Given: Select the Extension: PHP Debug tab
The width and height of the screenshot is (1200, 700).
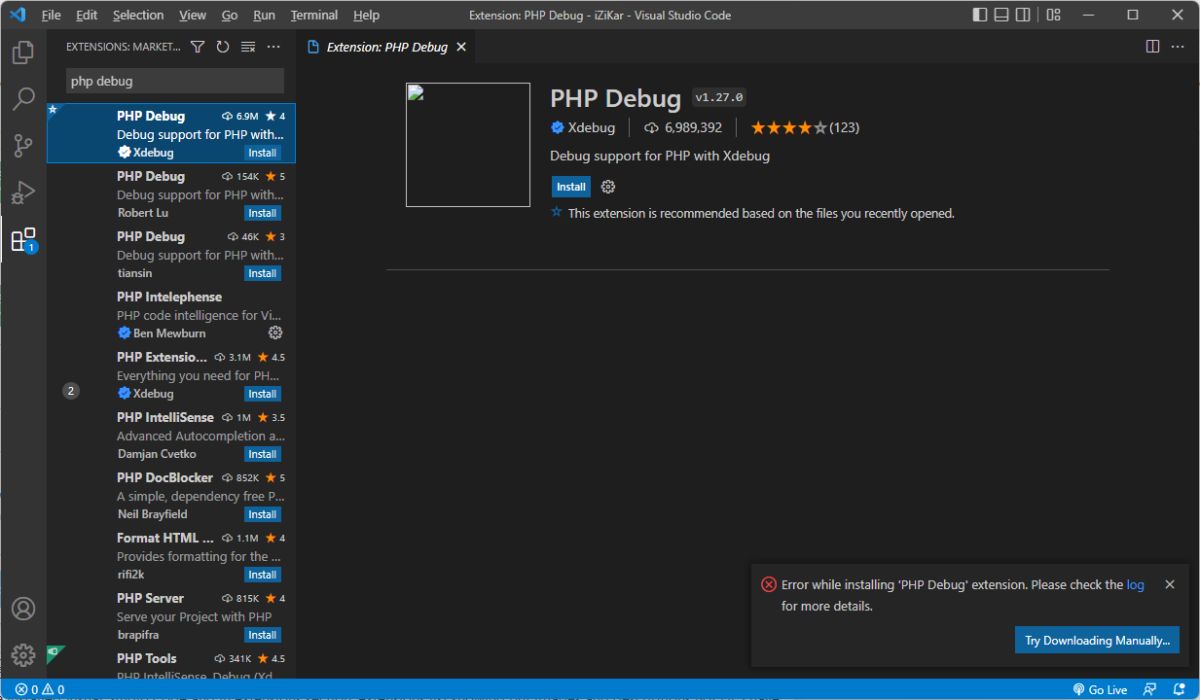Looking at the screenshot, I should coord(387,47).
